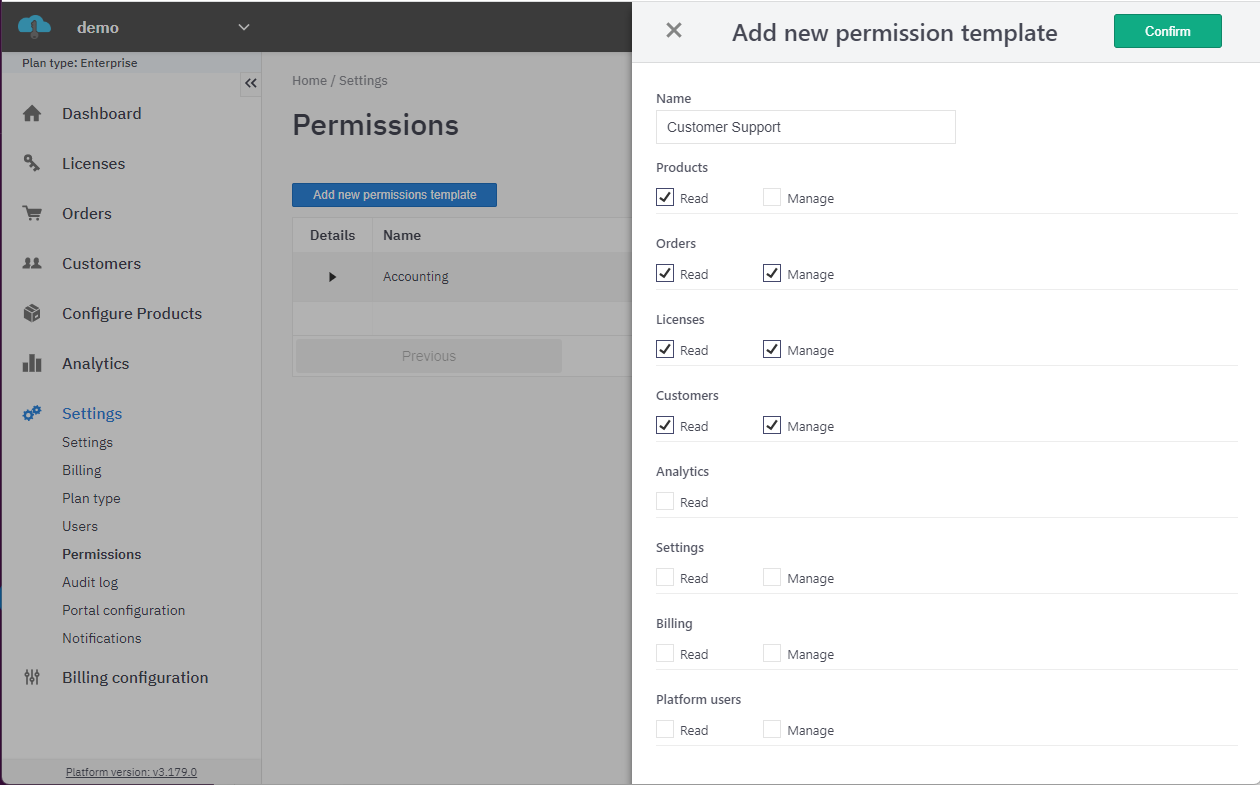Check the Analytics Read checkbox

click(x=665, y=501)
